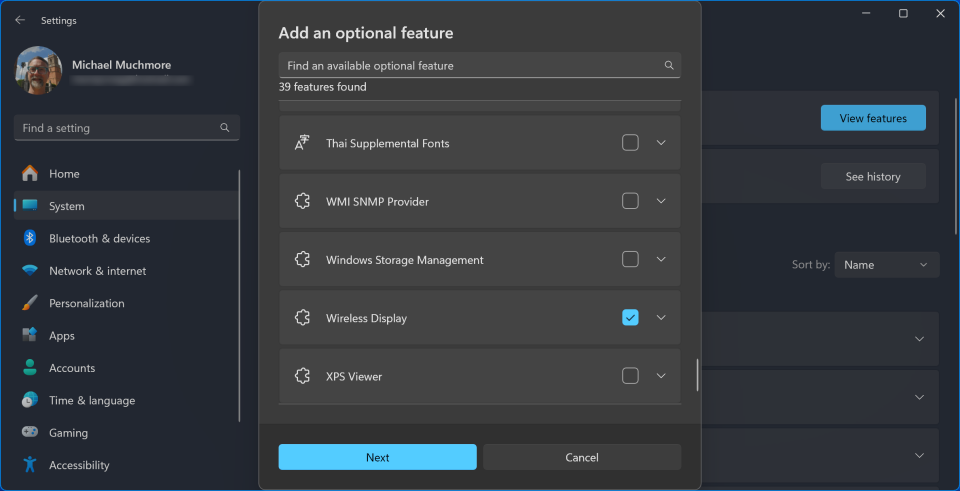Click the back arrow in Settings header
Image resolution: width=960 pixels, height=491 pixels.
[20, 20]
